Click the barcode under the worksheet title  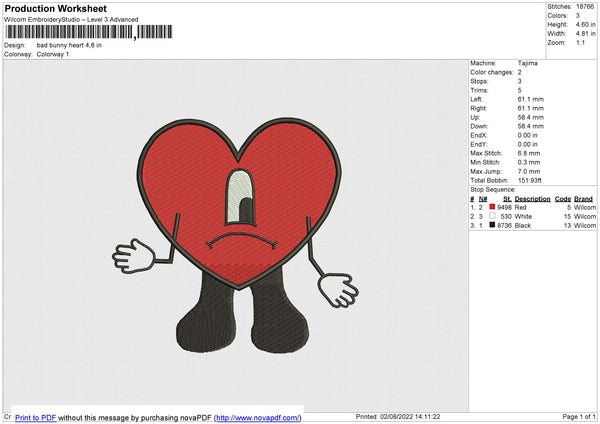click(x=89, y=32)
